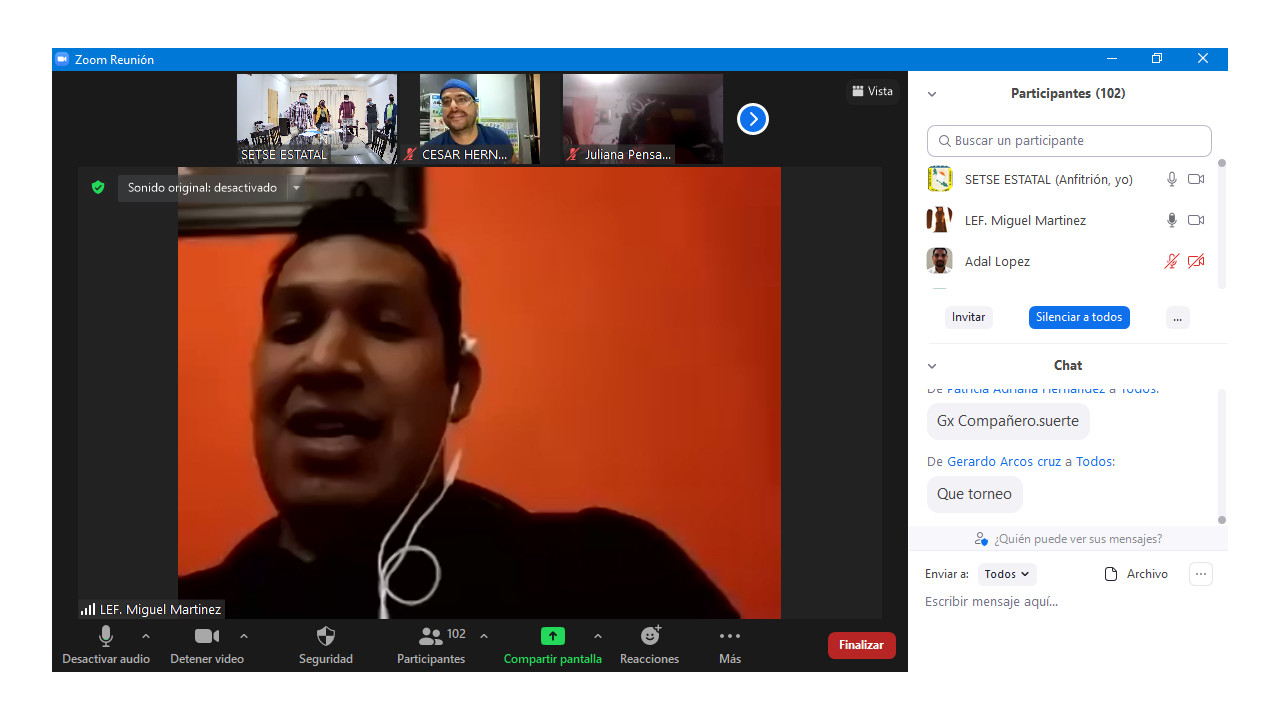
Task: Click Gerardo Arcos cruz sender name
Action: pos(1004,462)
